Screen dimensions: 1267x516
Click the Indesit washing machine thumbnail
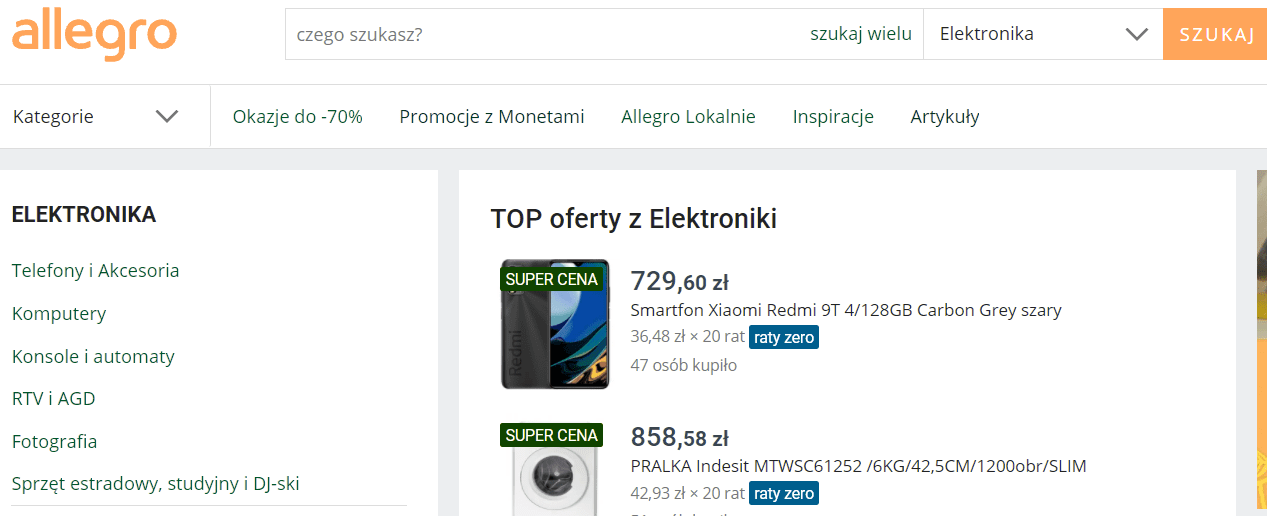click(555, 470)
